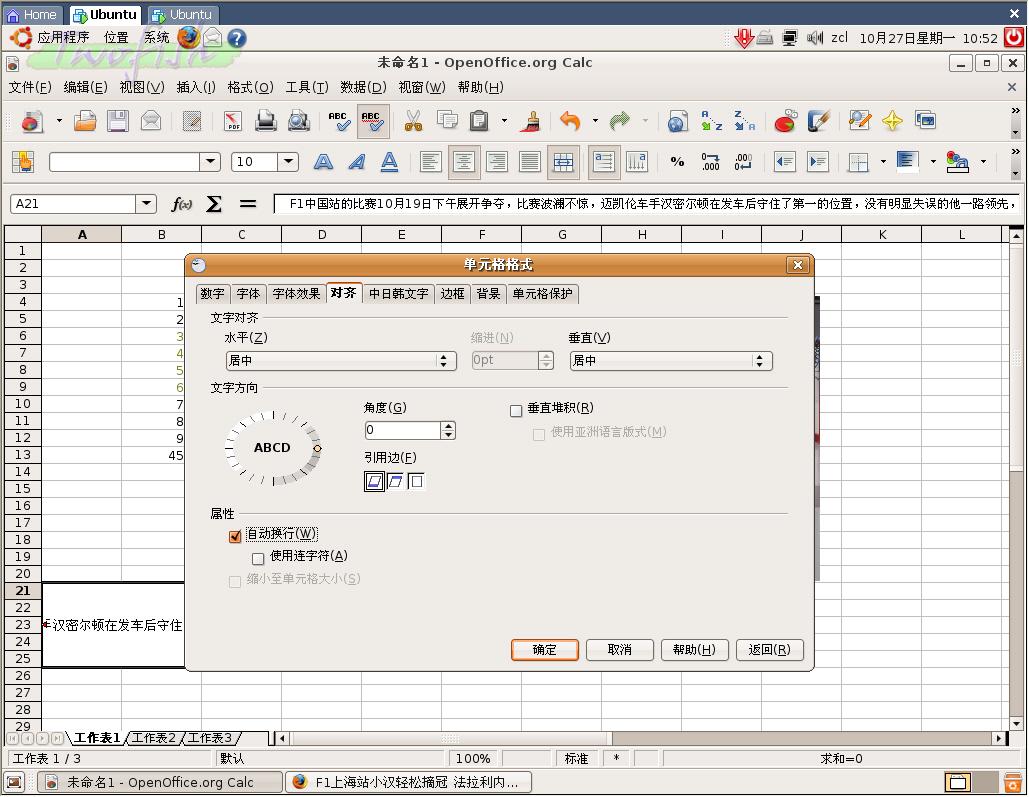Toggle AutoSpellcheck ABC red underline icon
Screen dimensions: 1029x797
(373, 121)
